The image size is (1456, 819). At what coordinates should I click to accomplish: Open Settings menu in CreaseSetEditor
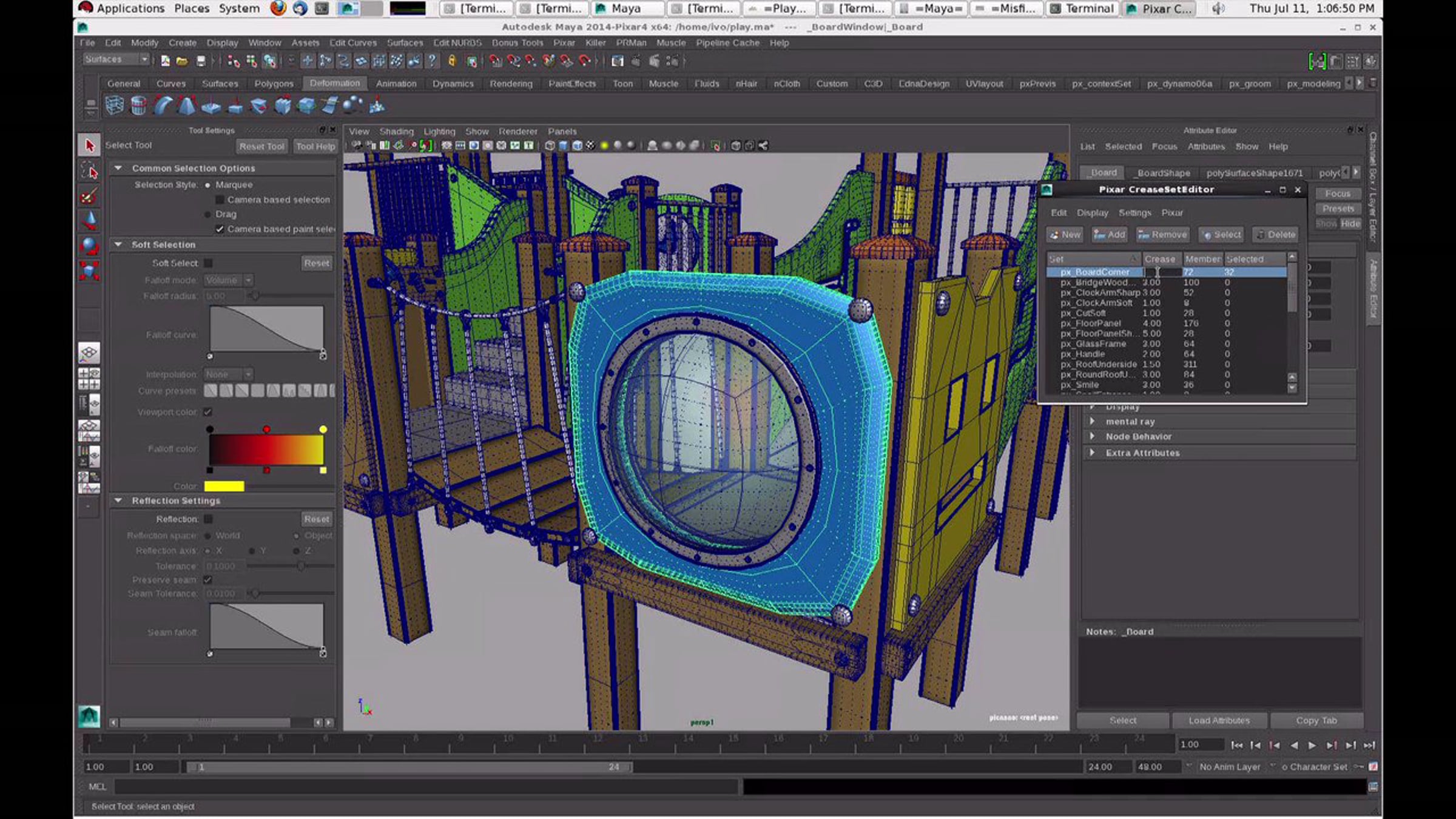click(x=1134, y=213)
